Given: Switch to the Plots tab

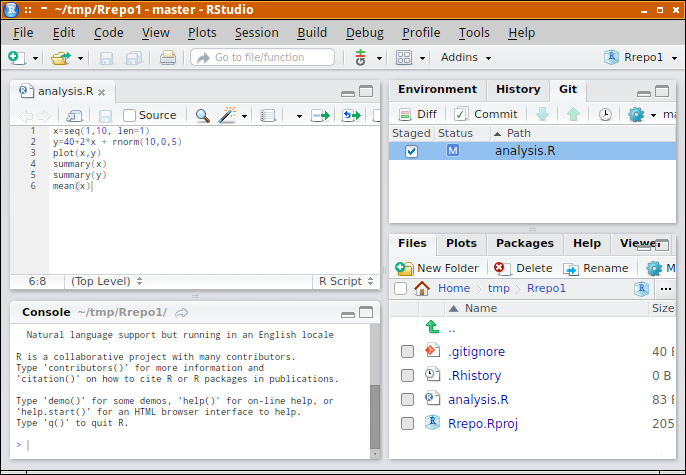Looking at the screenshot, I should [461, 244].
